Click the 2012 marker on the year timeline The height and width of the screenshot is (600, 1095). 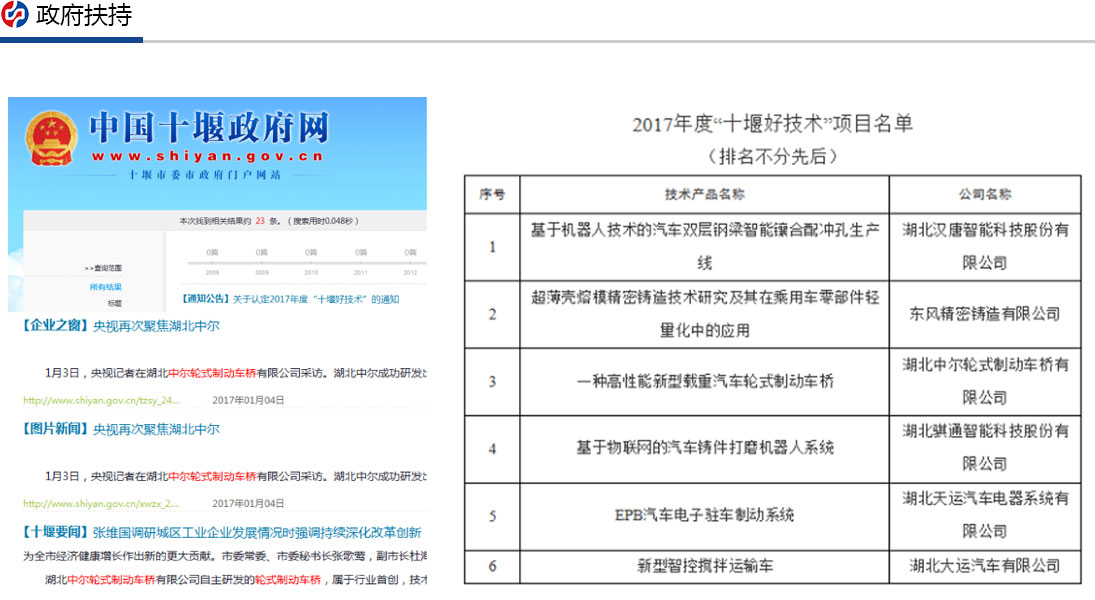coord(410,272)
